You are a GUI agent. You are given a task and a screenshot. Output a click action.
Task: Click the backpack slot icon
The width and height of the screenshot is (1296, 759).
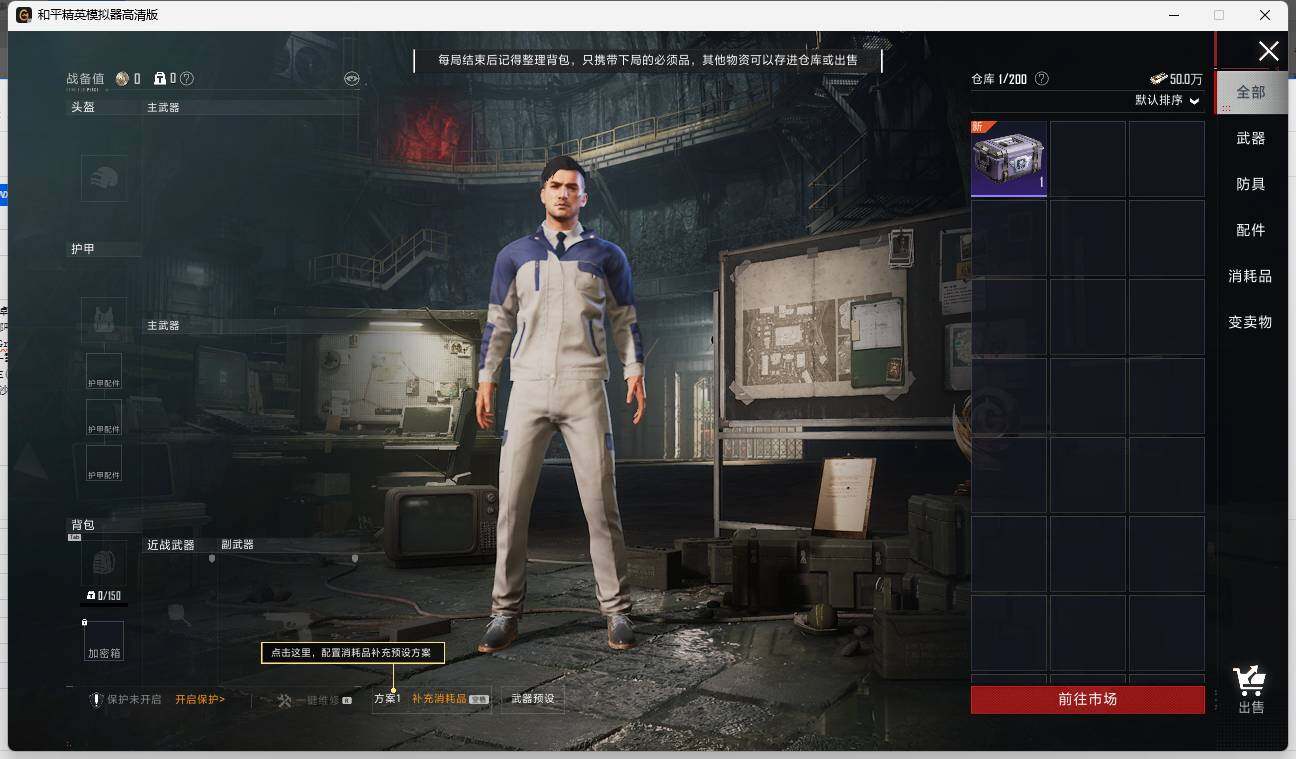click(104, 564)
